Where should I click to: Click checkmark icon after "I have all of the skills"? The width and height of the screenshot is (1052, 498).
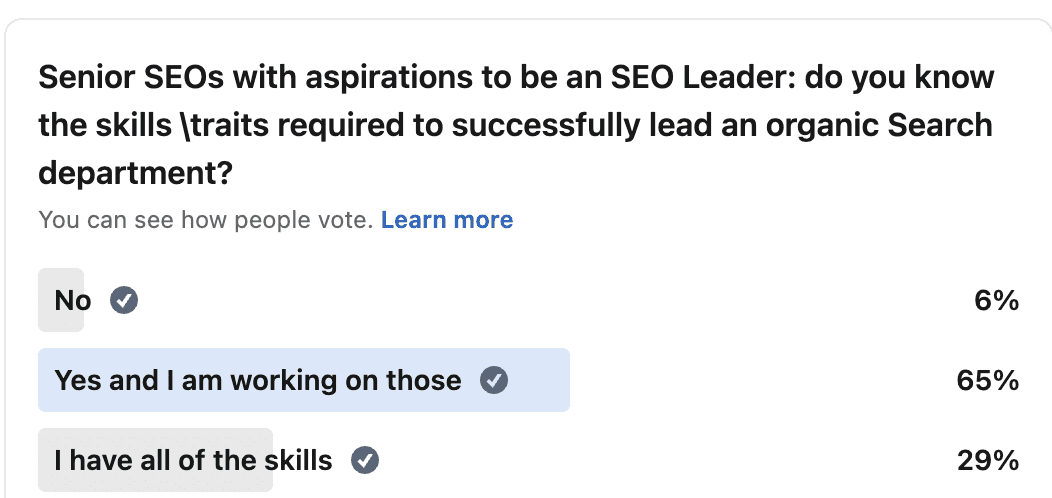pyautogui.click(x=365, y=460)
